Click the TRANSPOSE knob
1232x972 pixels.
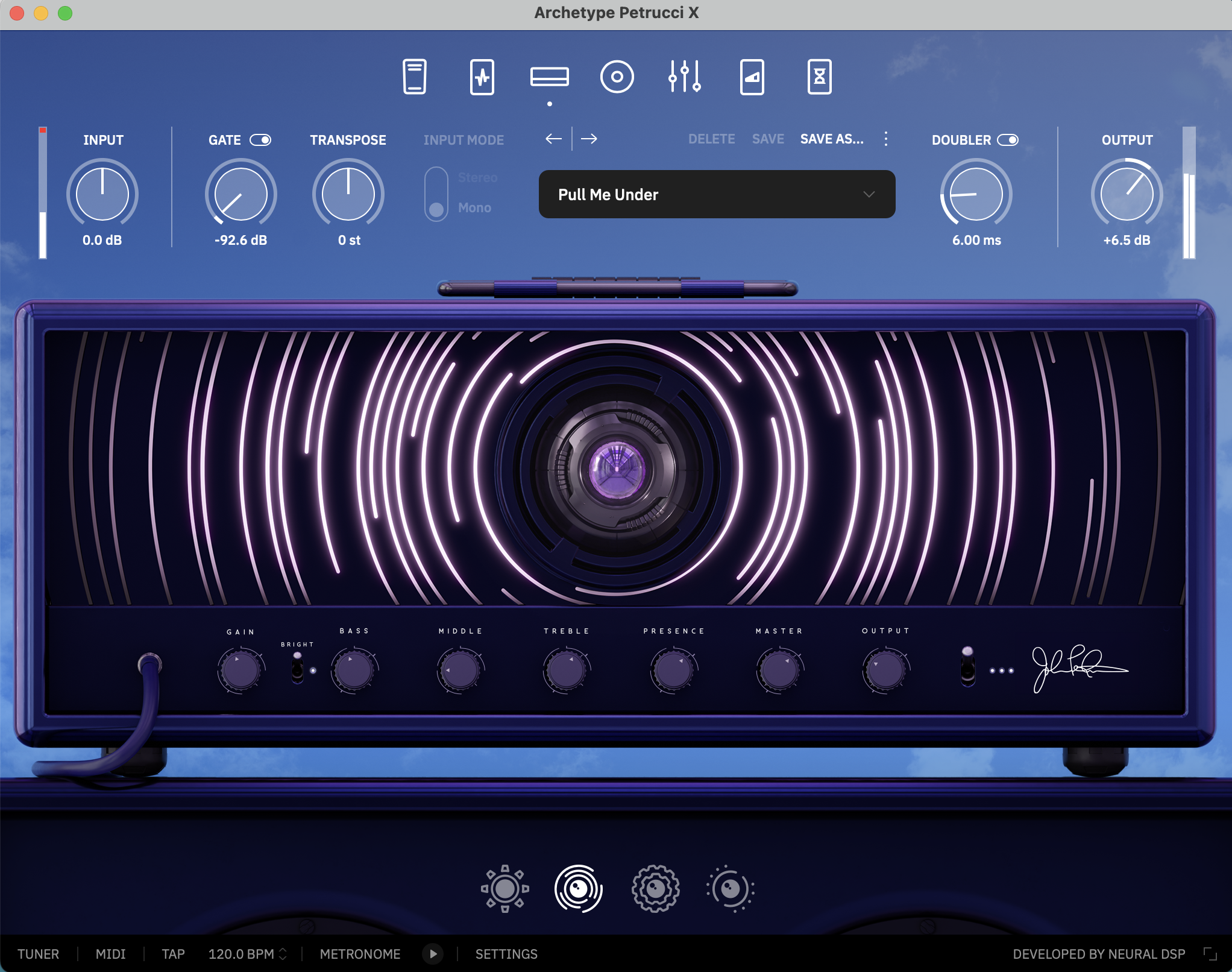coord(348,194)
